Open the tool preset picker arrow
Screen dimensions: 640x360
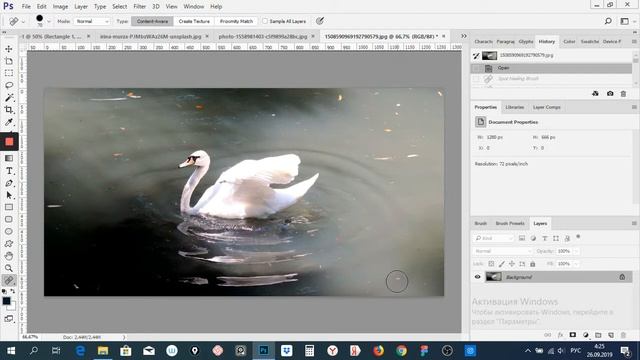coord(23,21)
